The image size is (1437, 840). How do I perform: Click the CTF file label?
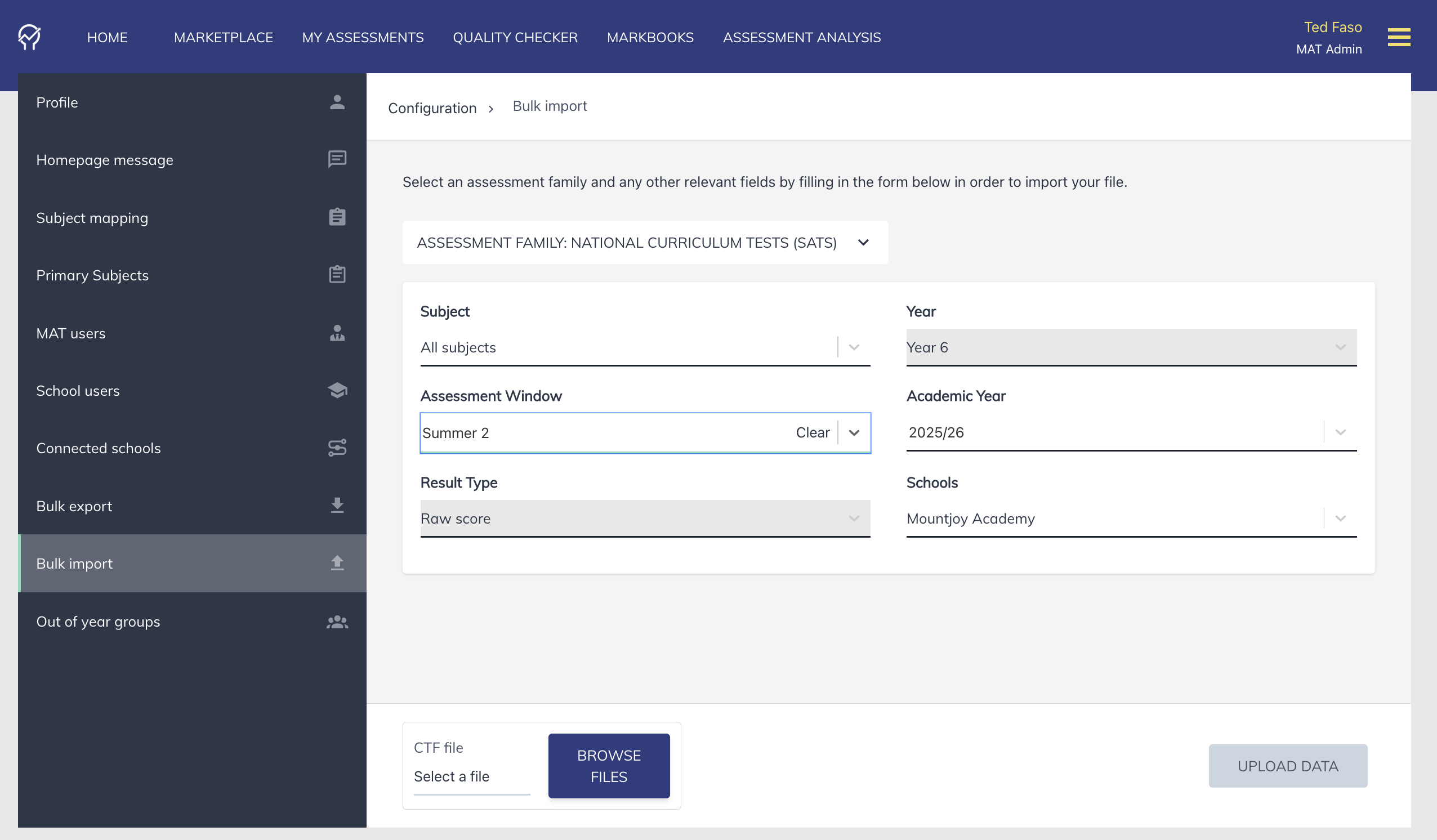pos(439,748)
